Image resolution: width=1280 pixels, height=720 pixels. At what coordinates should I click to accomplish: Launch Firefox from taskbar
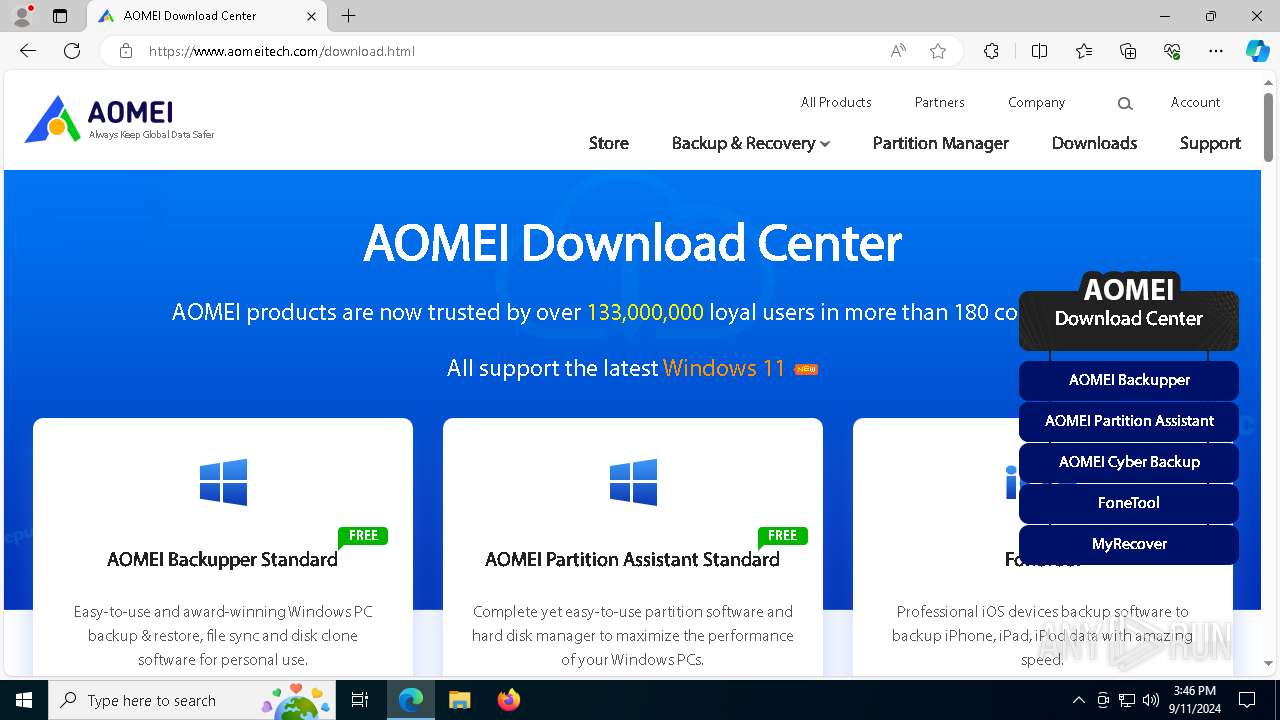click(508, 700)
